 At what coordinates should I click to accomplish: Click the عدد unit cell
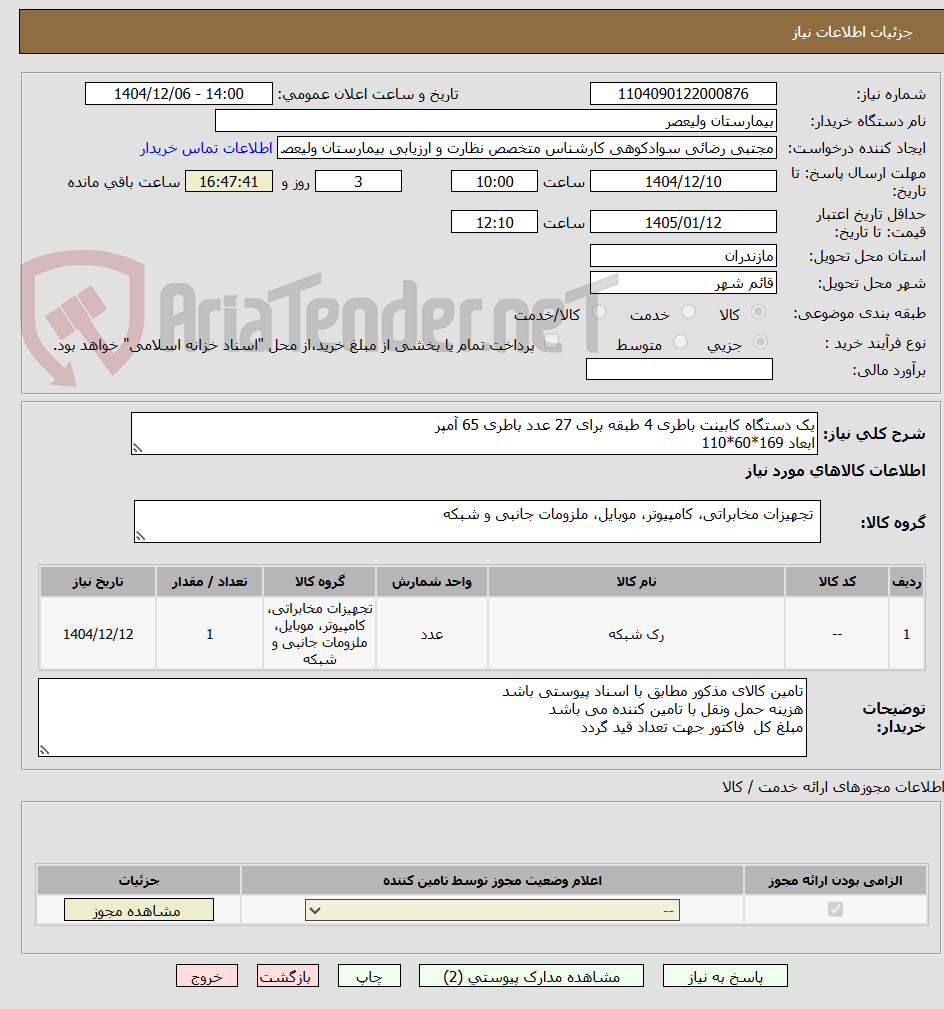coord(432,634)
